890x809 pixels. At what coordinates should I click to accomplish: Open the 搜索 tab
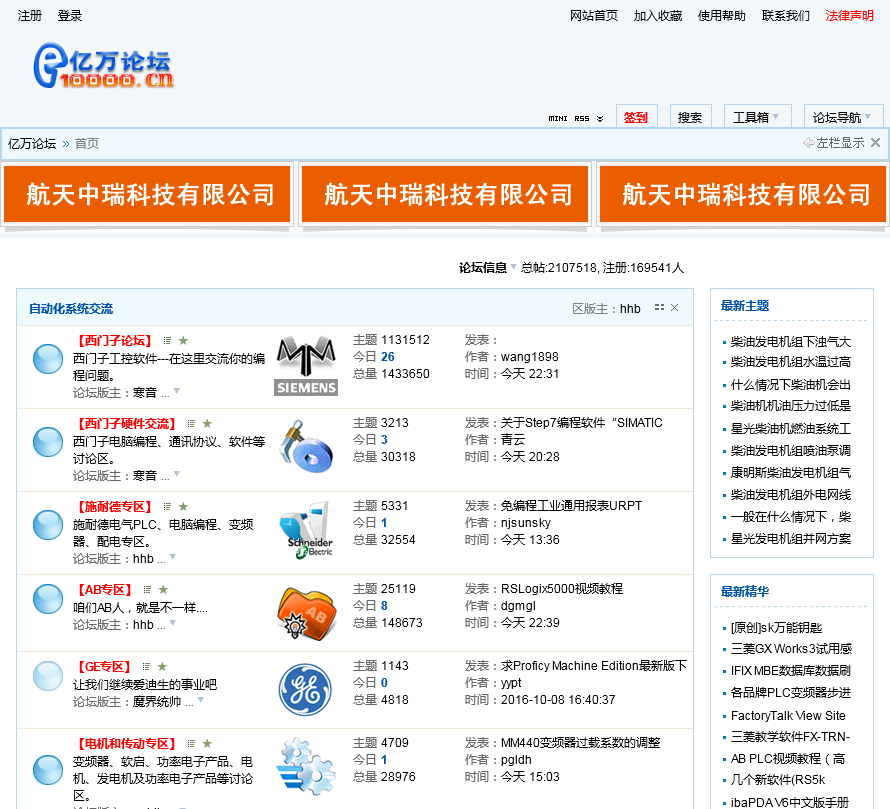click(x=690, y=118)
